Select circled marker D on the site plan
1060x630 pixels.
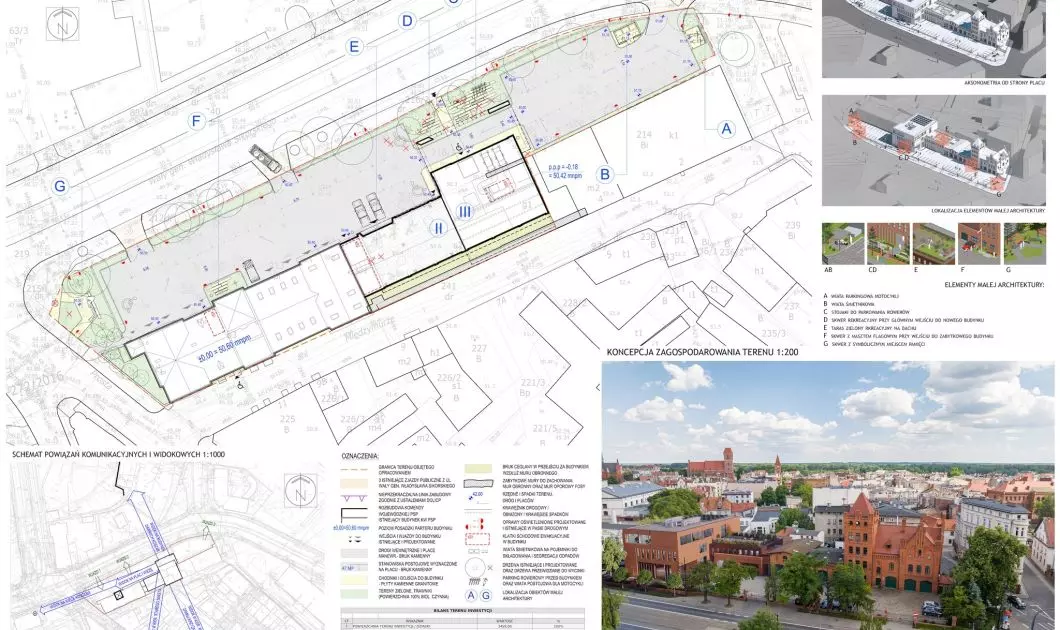coord(407,21)
